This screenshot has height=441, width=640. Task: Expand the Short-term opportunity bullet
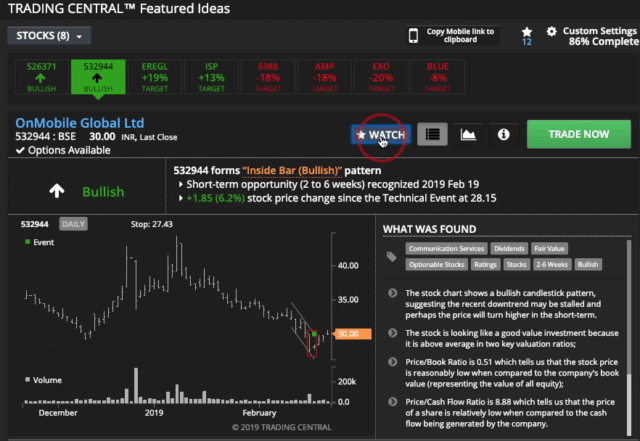point(180,185)
